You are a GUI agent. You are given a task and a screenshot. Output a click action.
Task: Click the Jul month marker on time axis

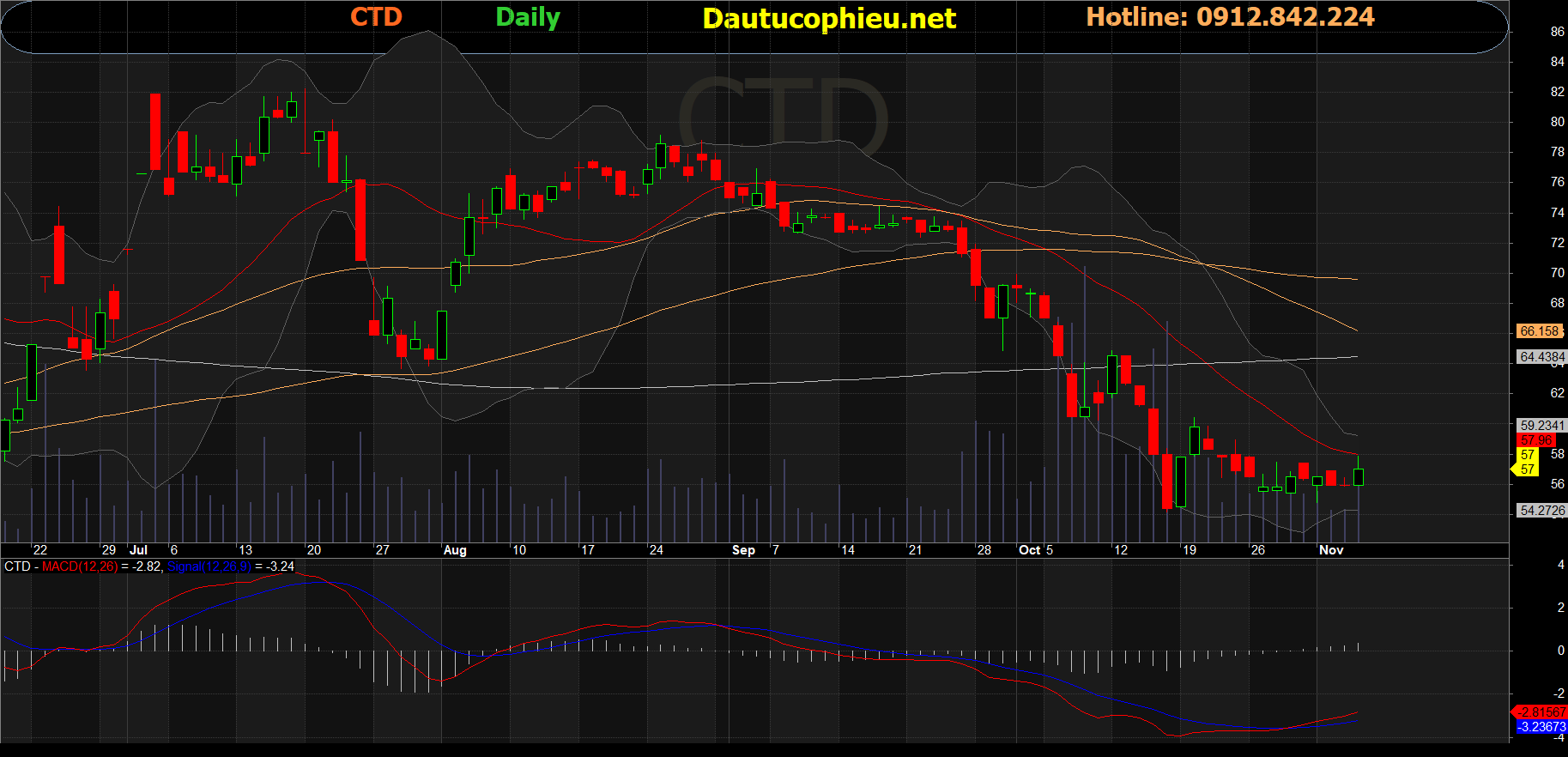pos(138,550)
